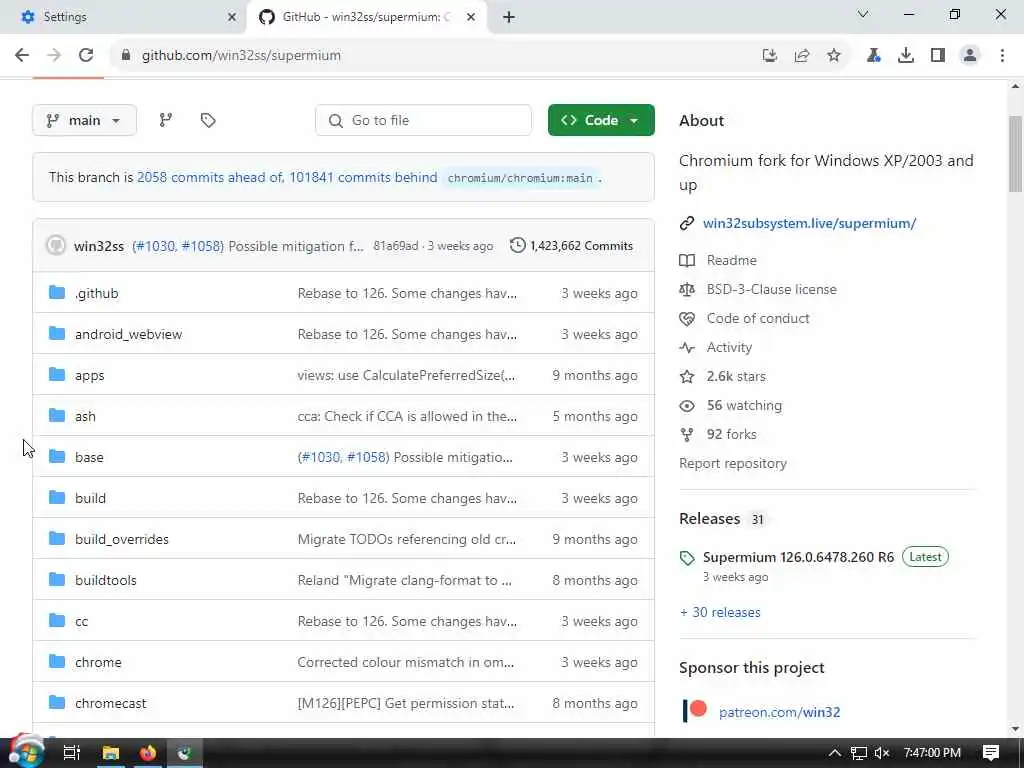Open the notification center icon
The width and height of the screenshot is (1024, 768).
[x=991, y=753]
